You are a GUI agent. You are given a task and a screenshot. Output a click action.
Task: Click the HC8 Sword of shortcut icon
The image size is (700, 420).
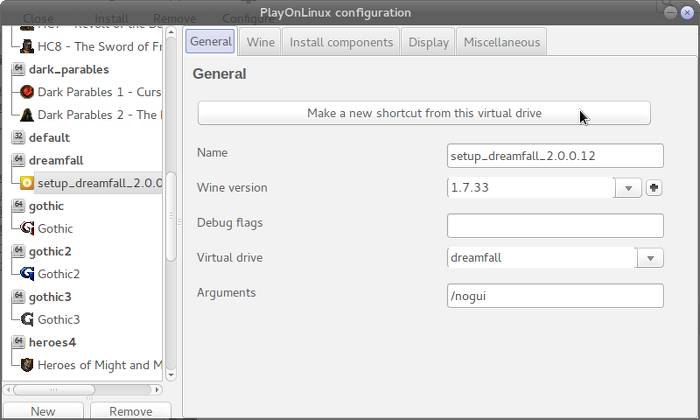tap(27, 46)
